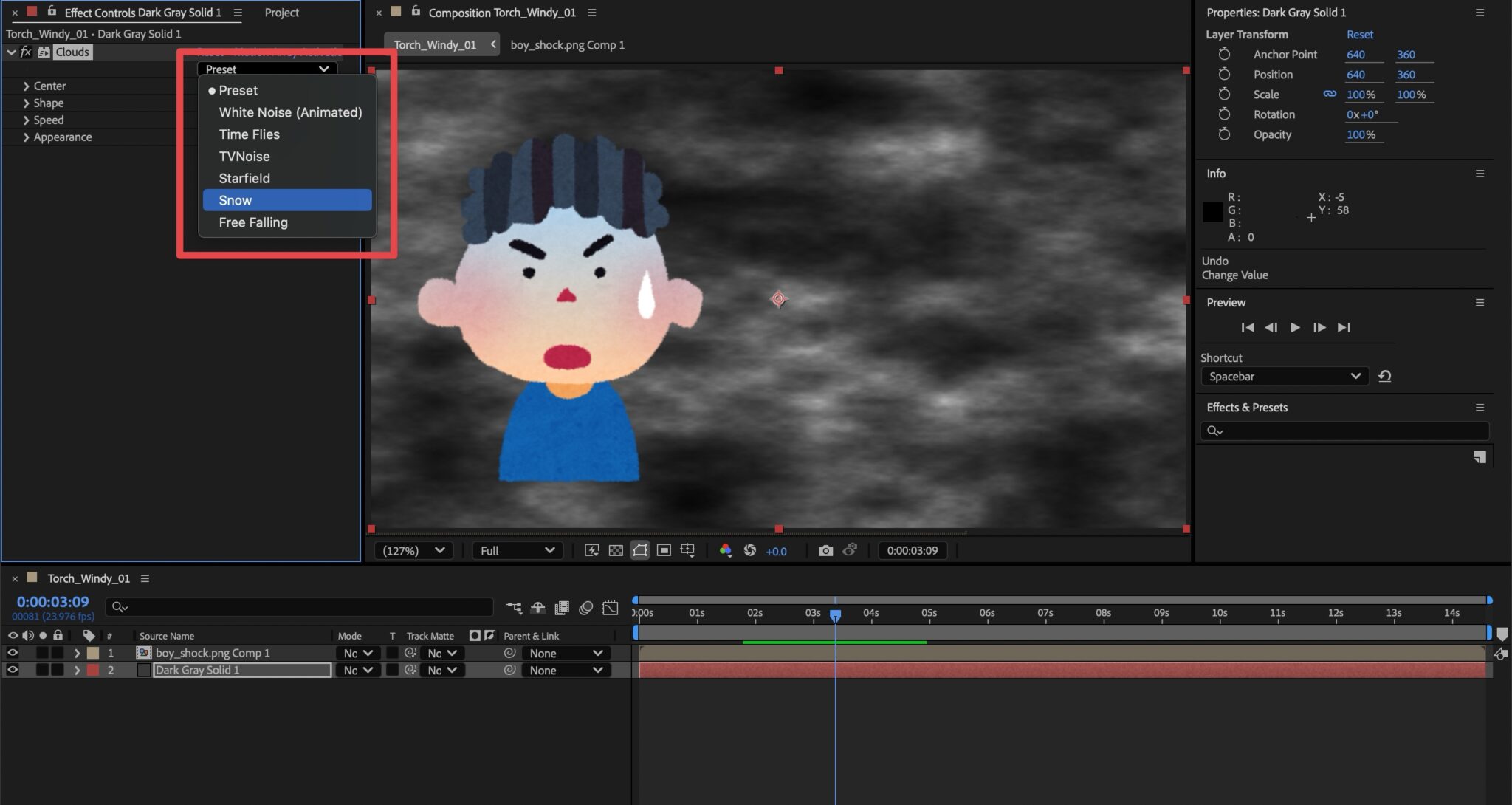
Task: Toggle the transparency grid icon
Action: pyautogui.click(x=616, y=550)
